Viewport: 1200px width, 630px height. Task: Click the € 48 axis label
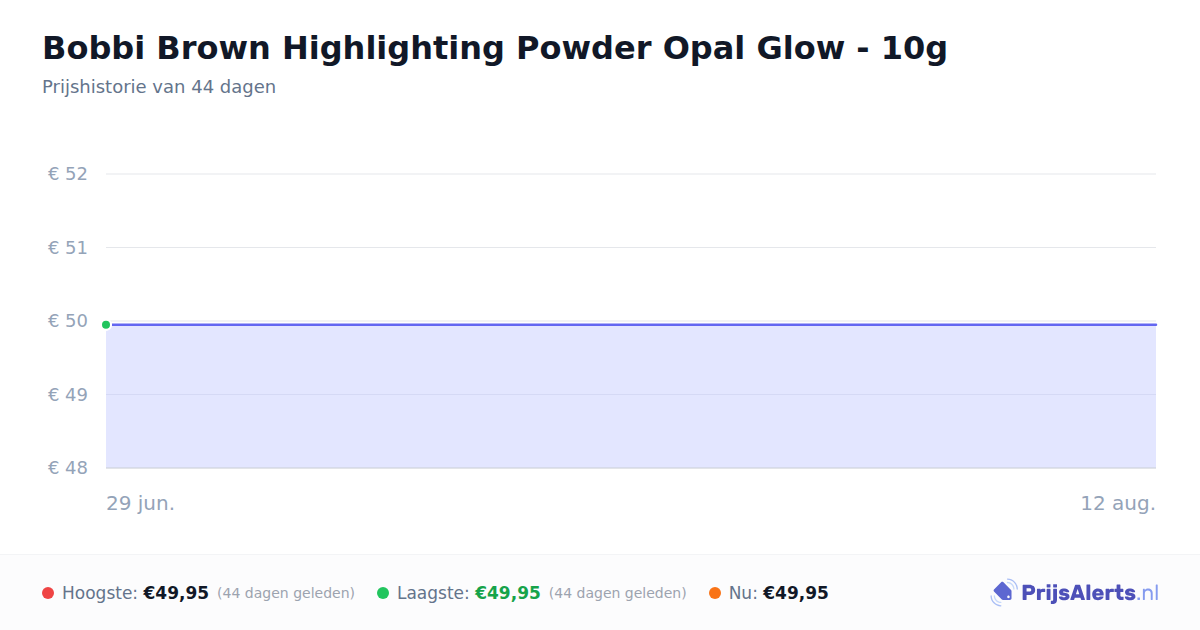pos(68,468)
